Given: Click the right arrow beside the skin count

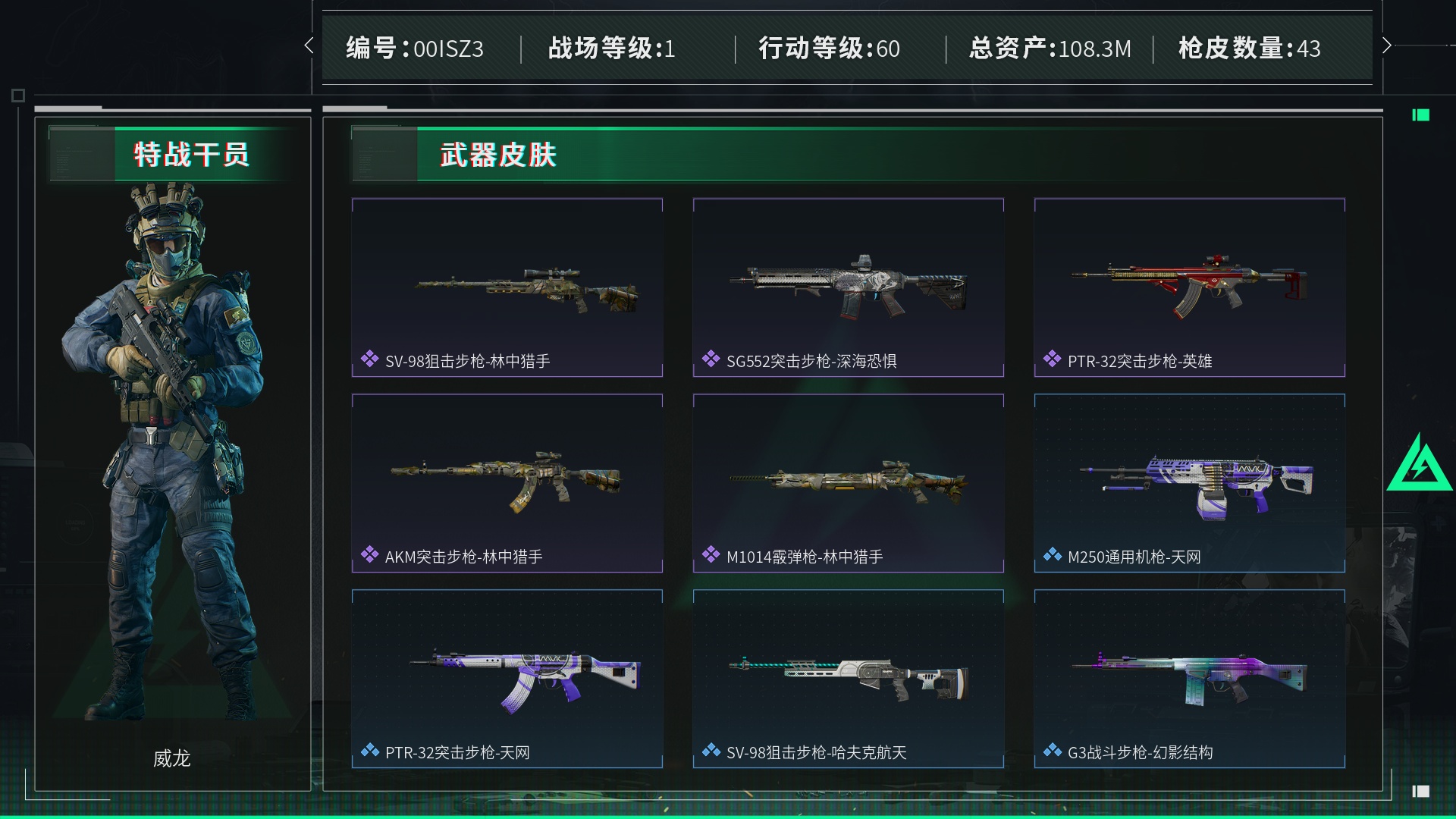Looking at the screenshot, I should [x=1386, y=45].
